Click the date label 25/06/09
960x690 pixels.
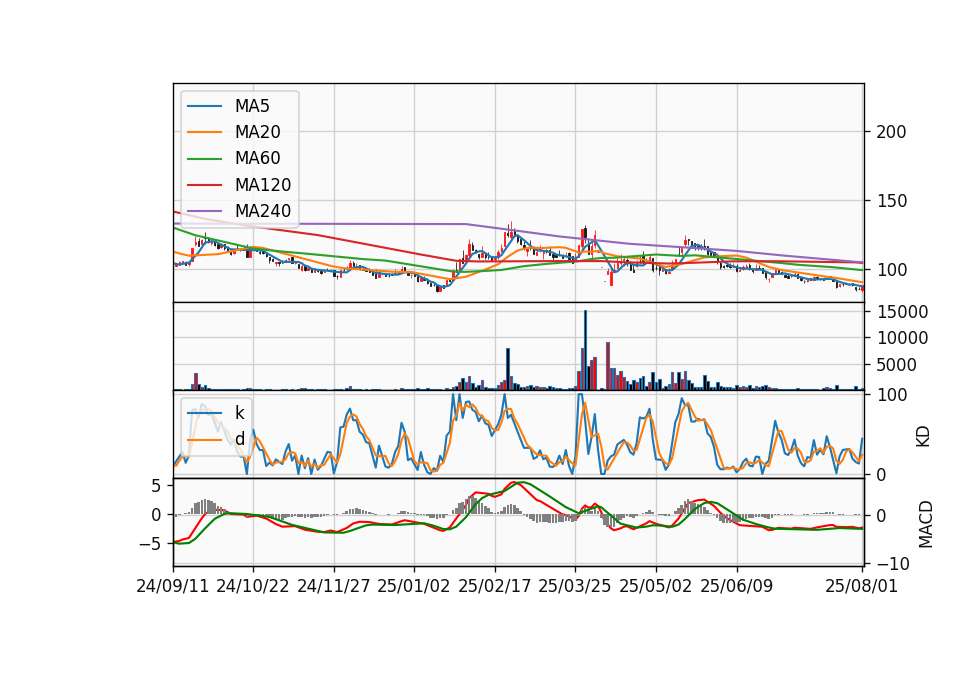(x=737, y=586)
